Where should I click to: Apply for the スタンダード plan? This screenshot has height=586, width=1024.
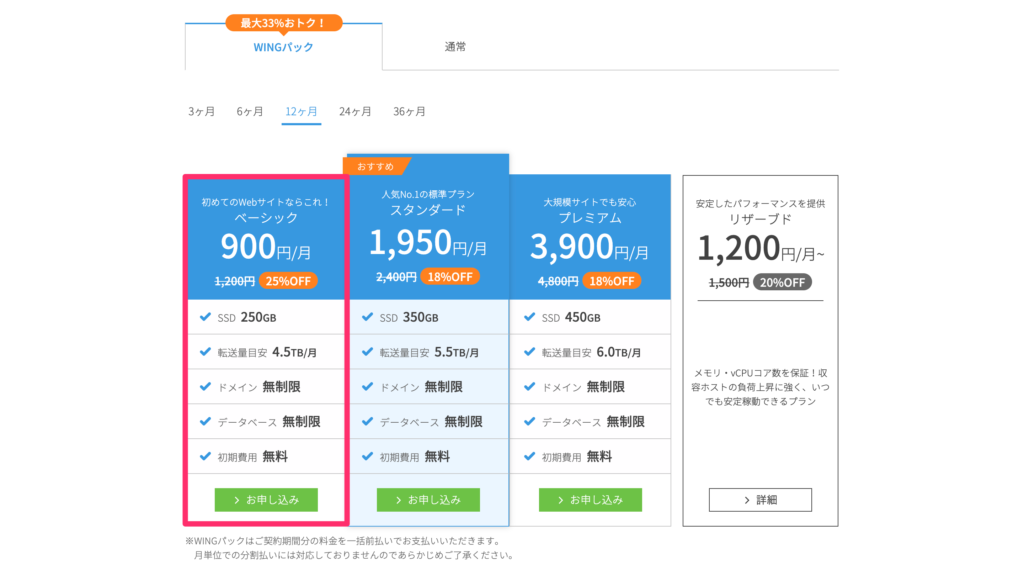click(428, 500)
